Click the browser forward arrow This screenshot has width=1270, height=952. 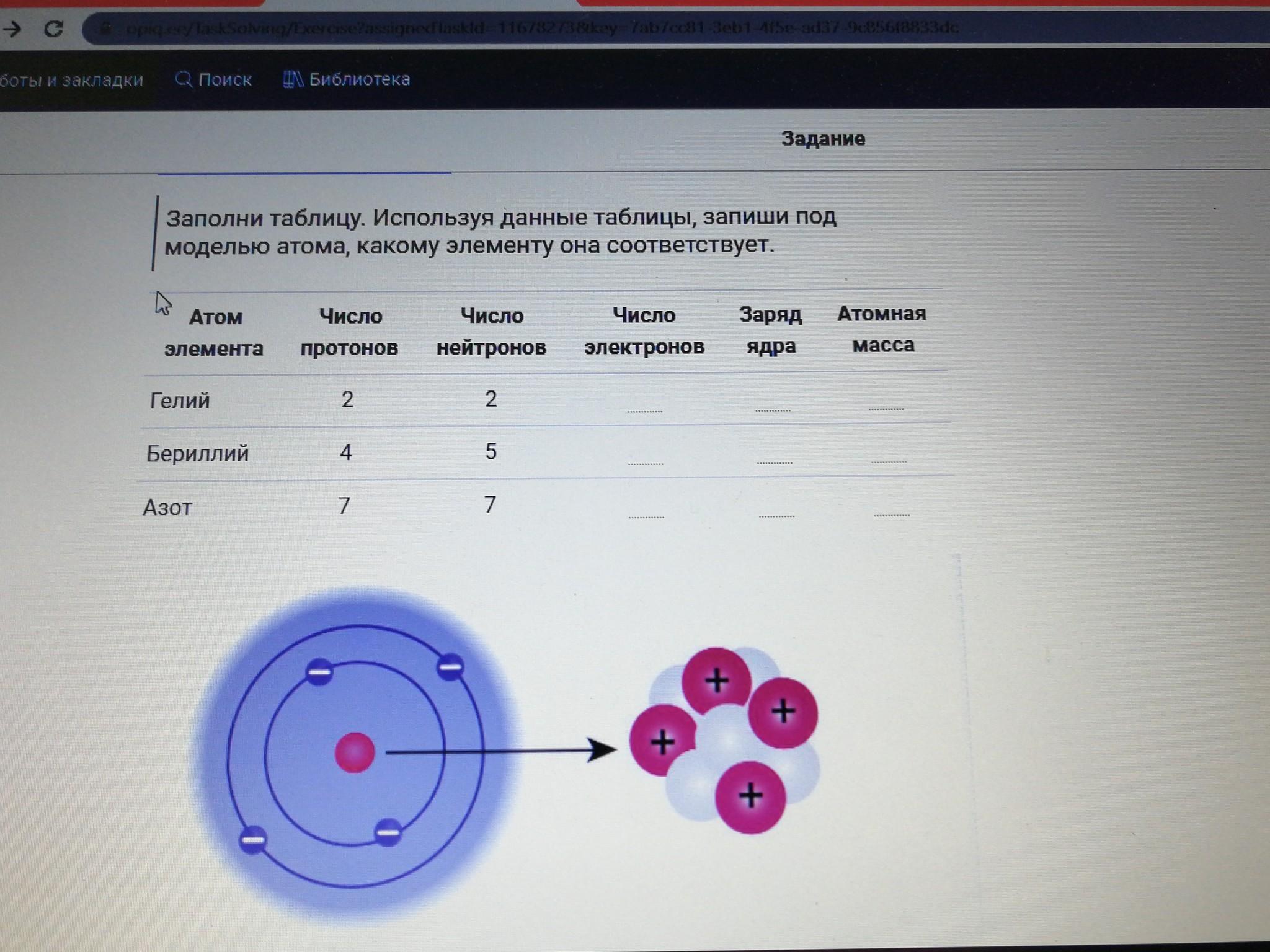pyautogui.click(x=12, y=29)
